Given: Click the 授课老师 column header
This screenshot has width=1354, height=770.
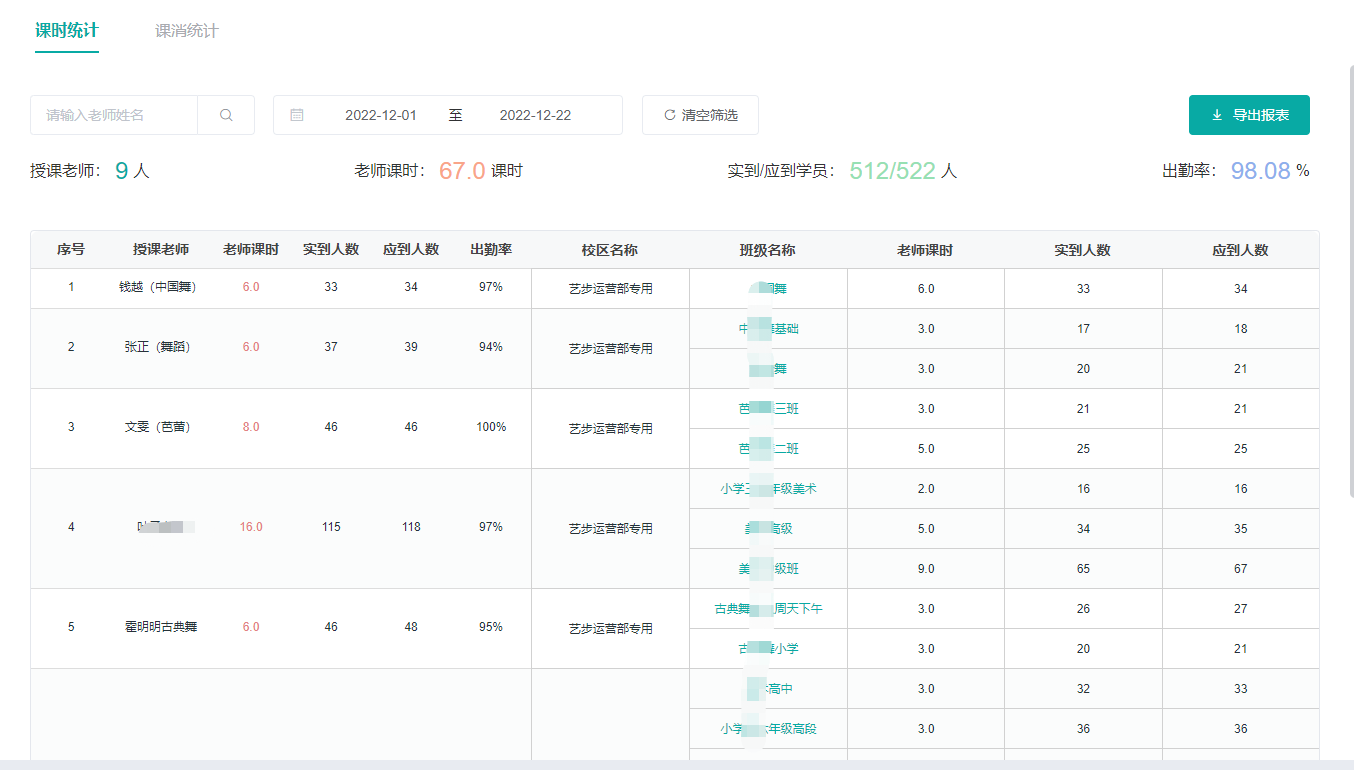Looking at the screenshot, I should [x=159, y=249].
